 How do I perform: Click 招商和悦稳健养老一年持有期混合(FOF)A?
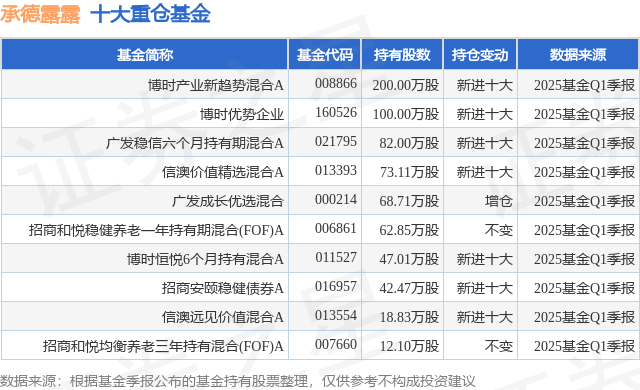click(156, 230)
